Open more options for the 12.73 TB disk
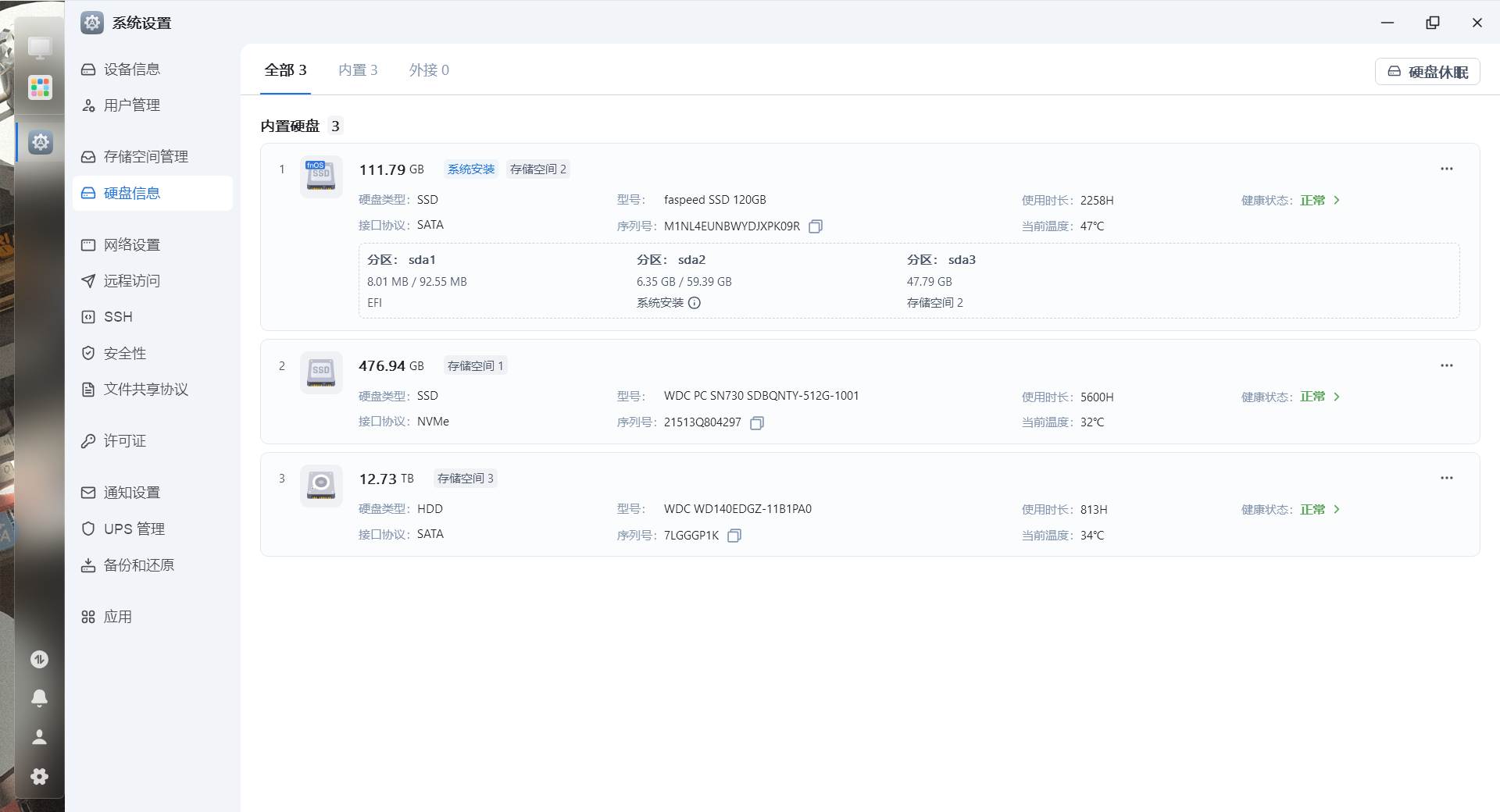Screen dimensions: 1500x812 (x=1447, y=478)
